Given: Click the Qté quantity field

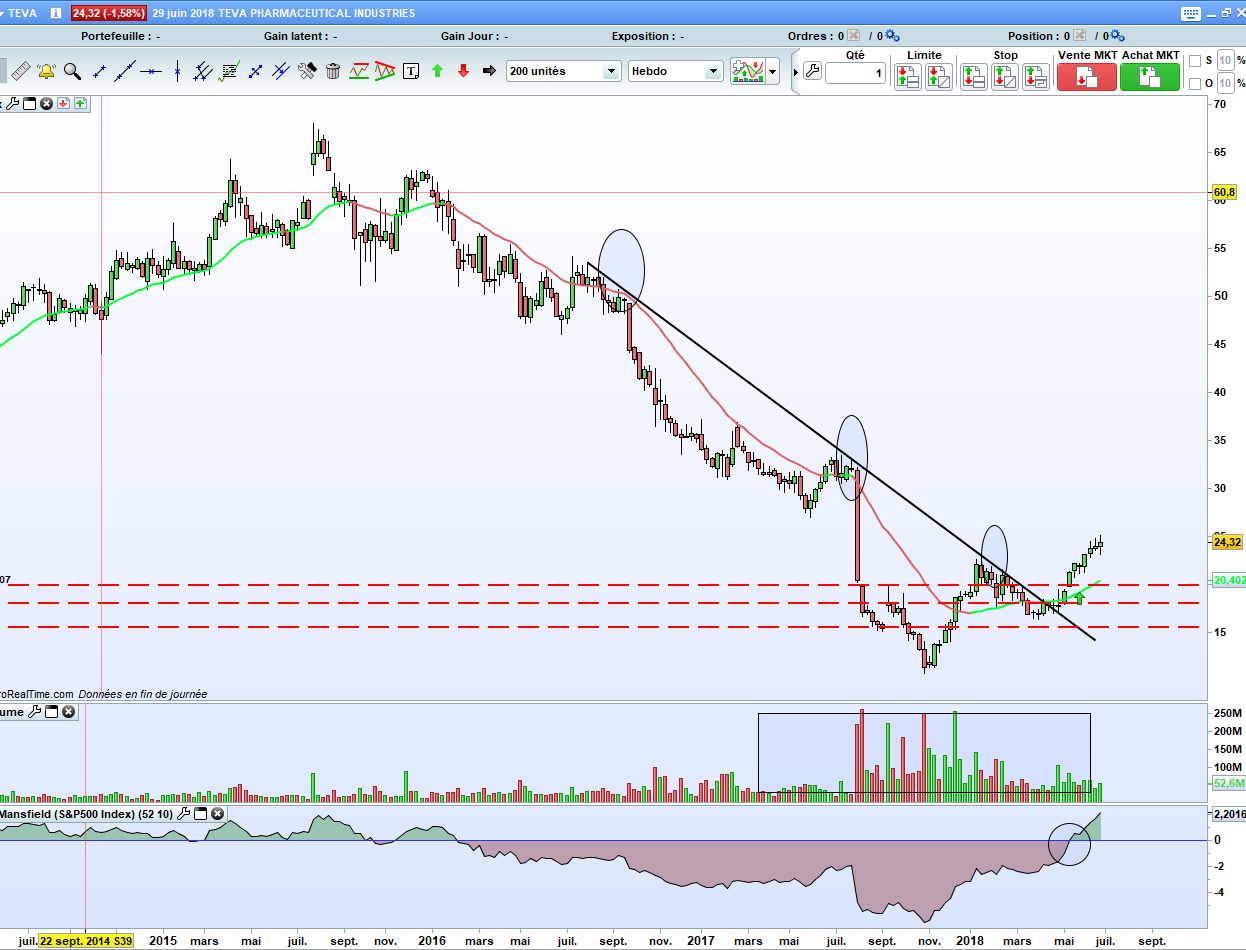Looking at the screenshot, I should pos(856,73).
